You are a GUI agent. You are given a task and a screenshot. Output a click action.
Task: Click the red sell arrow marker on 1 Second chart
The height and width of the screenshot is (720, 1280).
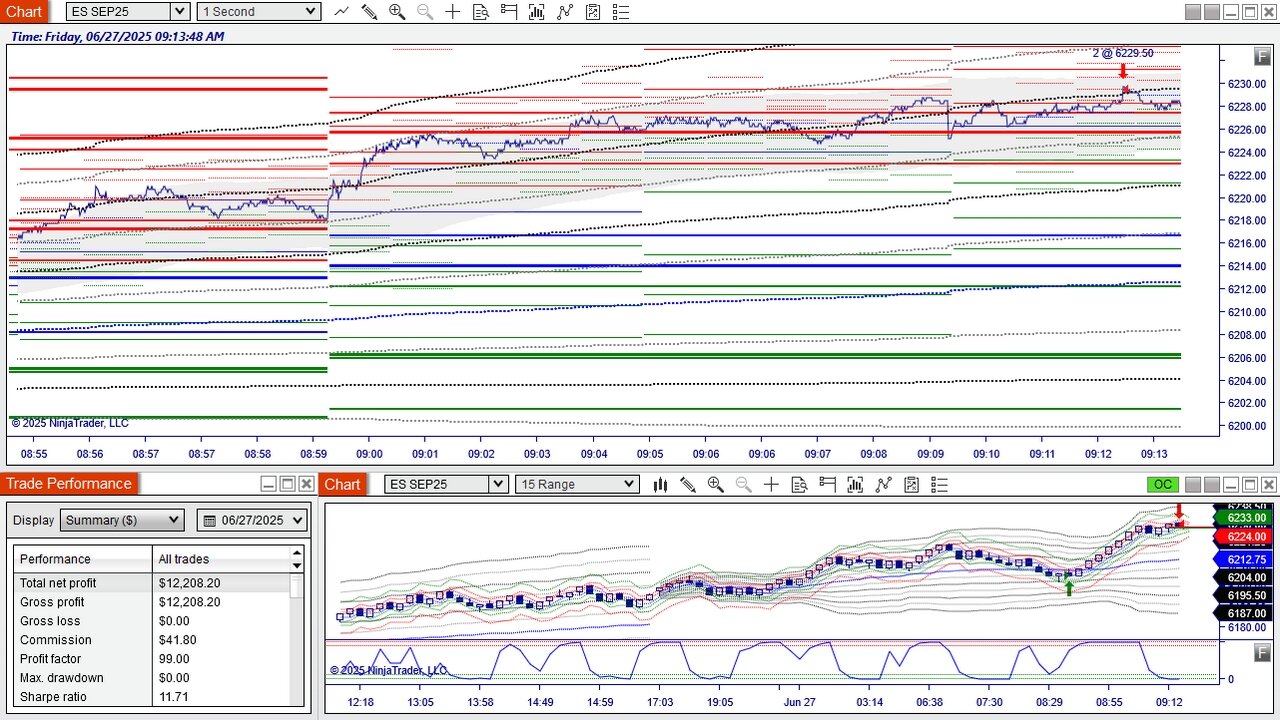pos(1123,71)
